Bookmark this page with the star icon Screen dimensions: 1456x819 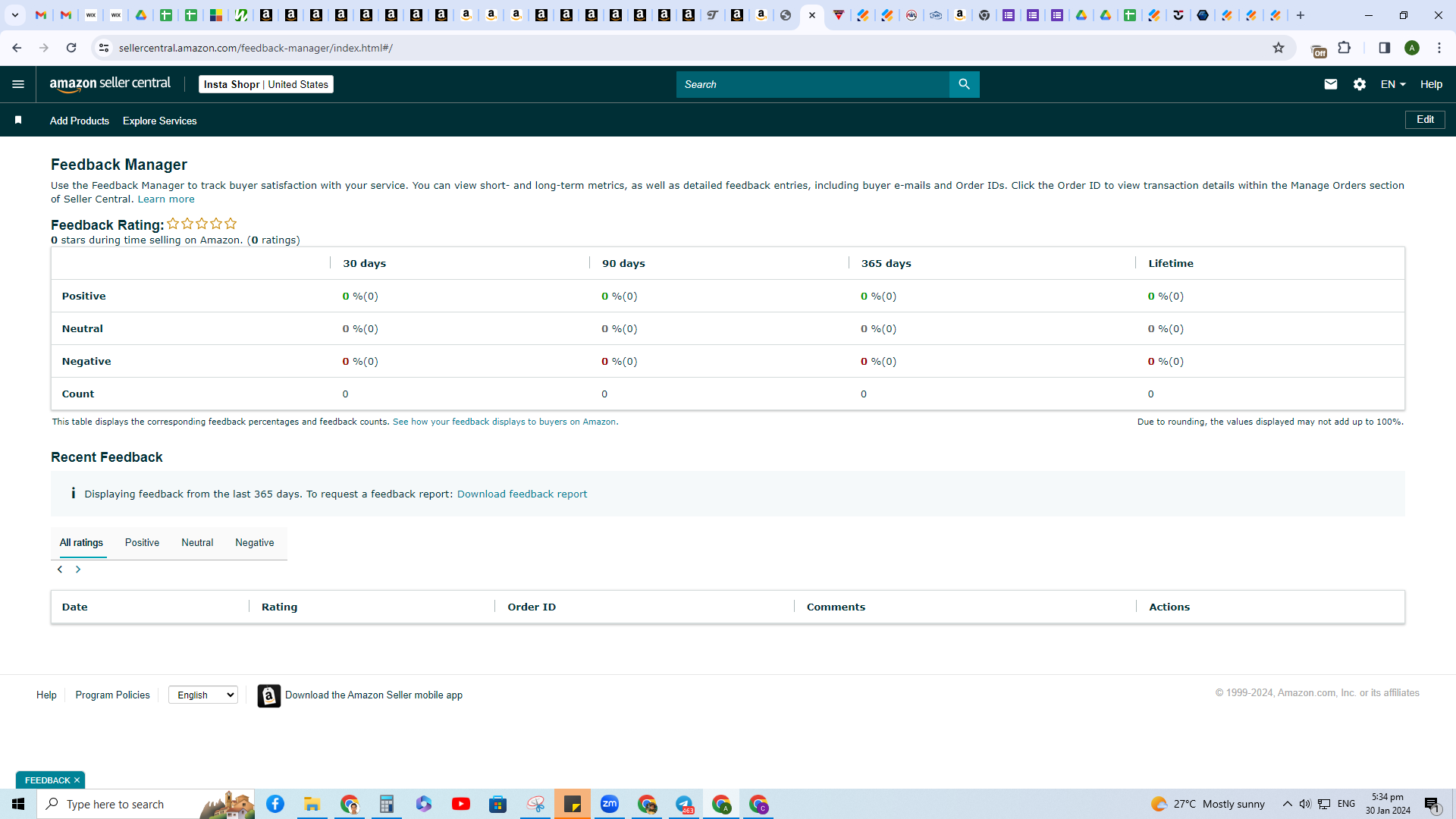(x=1279, y=48)
